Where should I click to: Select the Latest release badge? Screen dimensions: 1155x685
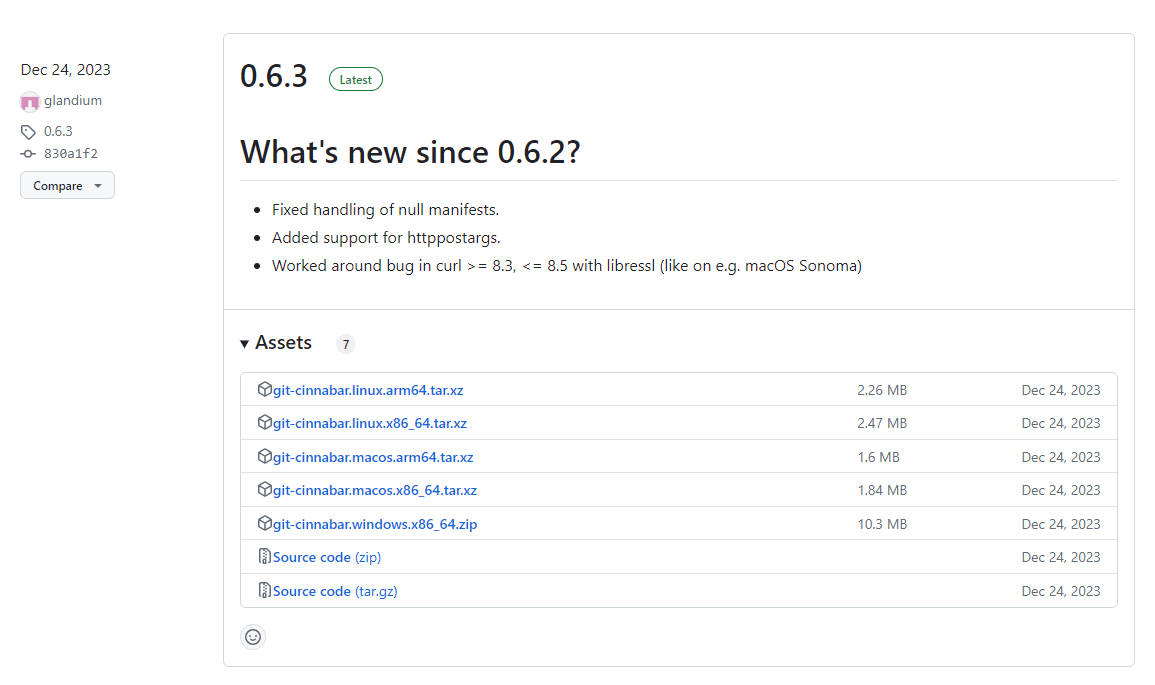pos(355,79)
